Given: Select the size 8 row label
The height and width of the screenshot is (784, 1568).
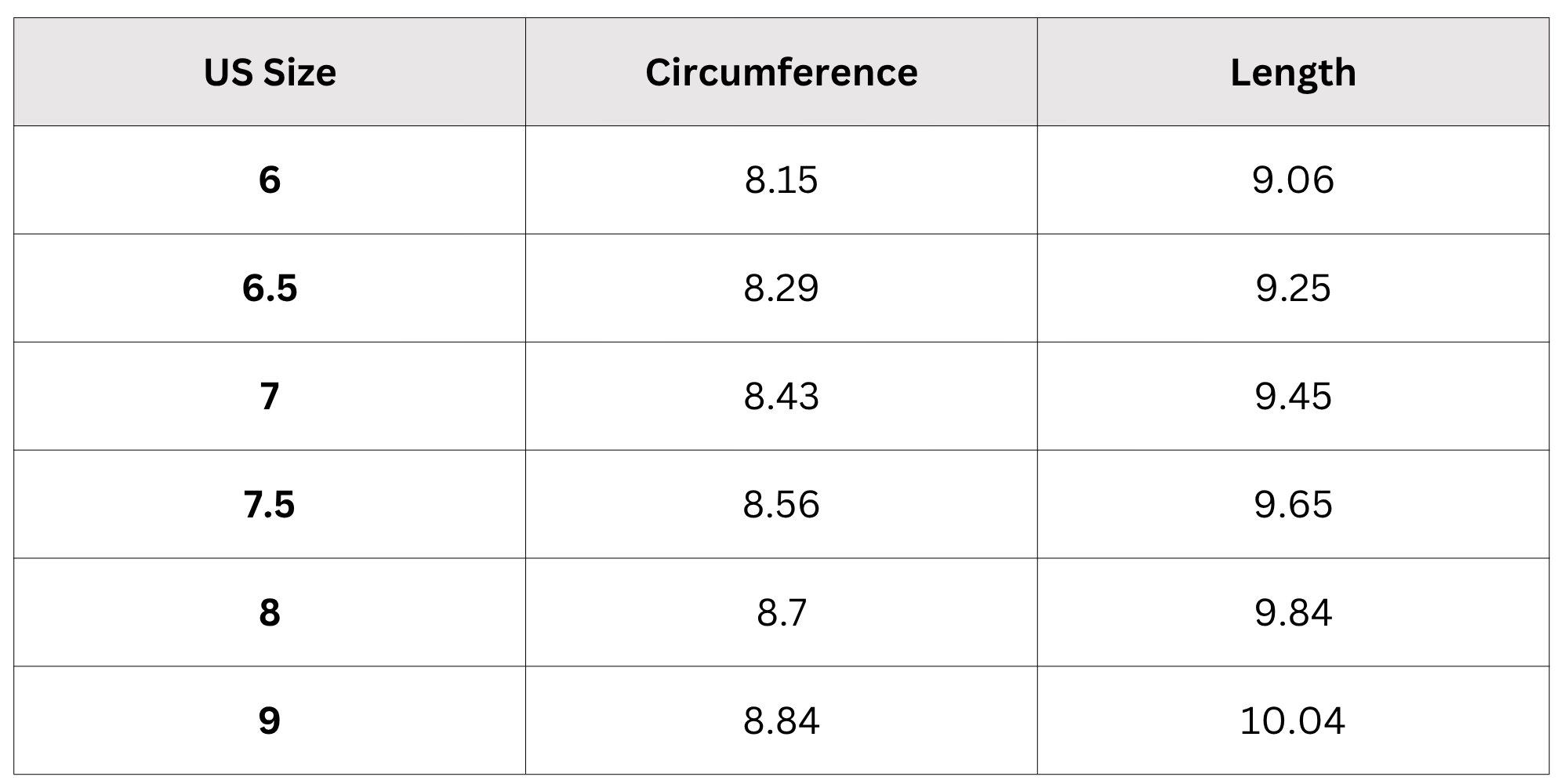Looking at the screenshot, I should (x=270, y=612).
